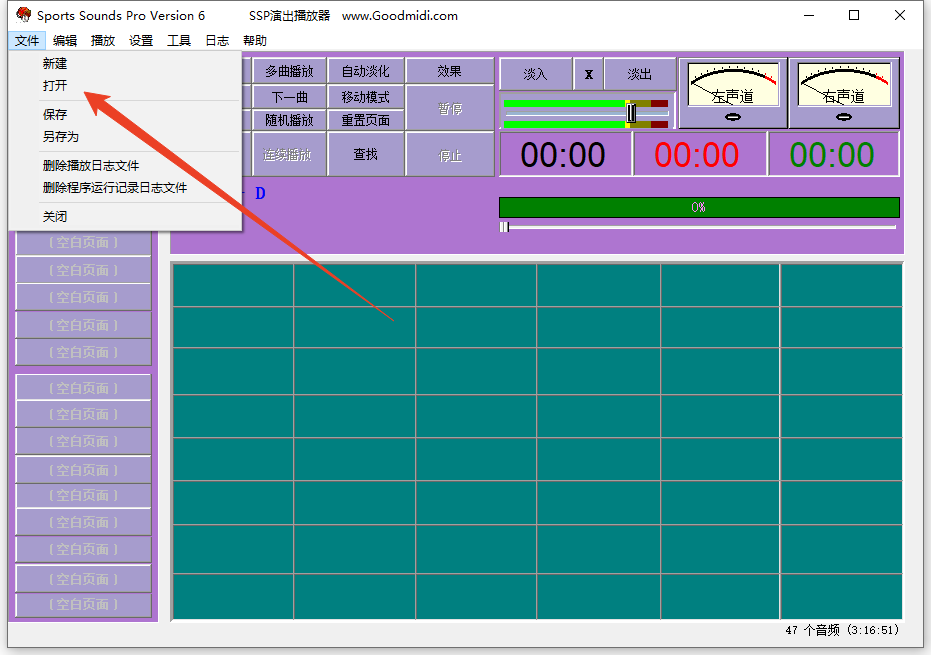Open the 工具 tools menu

179,41
